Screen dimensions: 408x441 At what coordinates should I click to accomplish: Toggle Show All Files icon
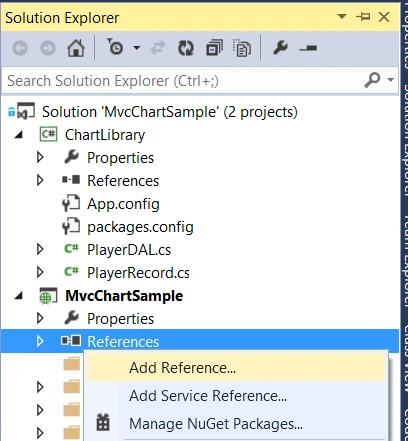coord(242,48)
